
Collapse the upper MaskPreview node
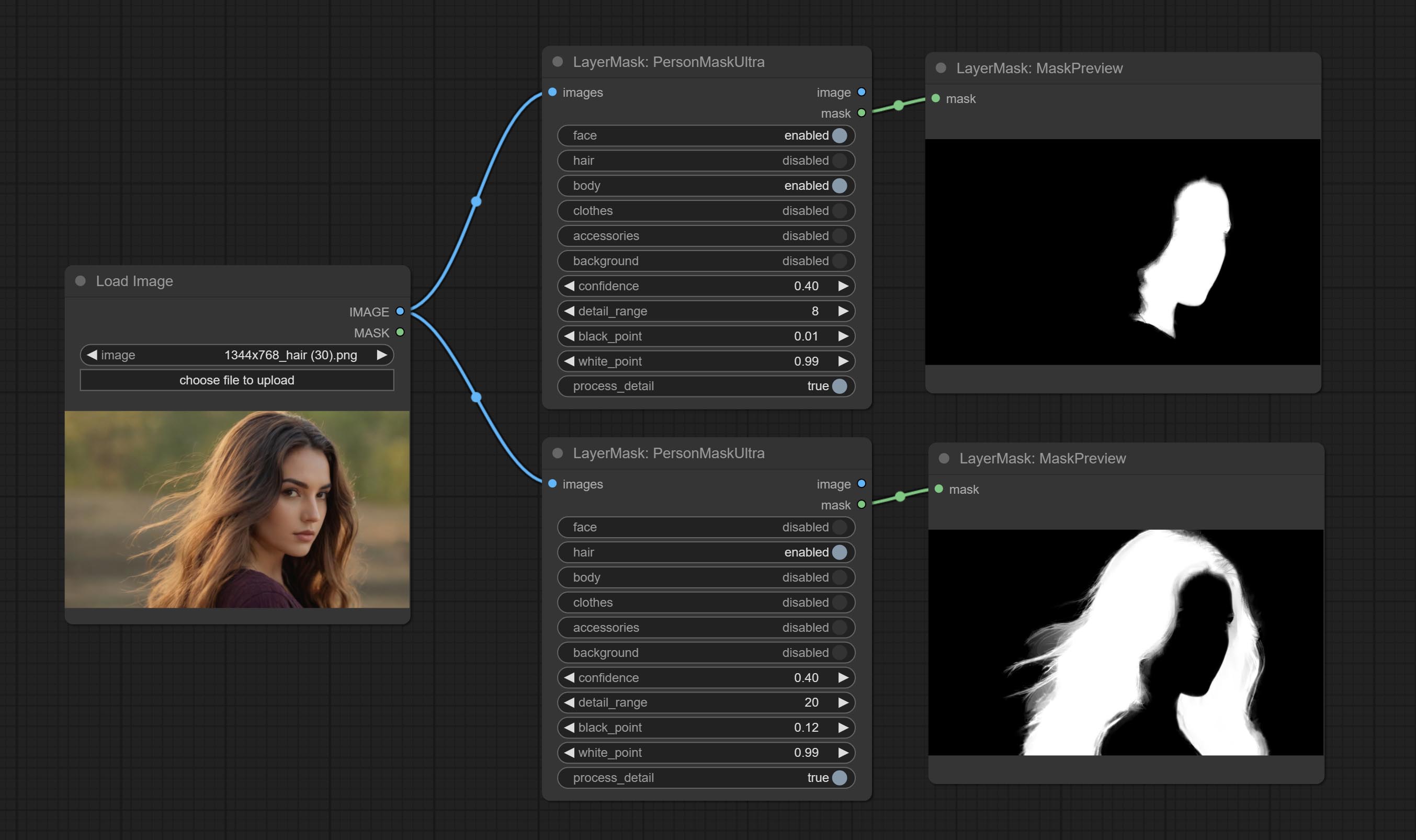pyautogui.click(x=941, y=68)
